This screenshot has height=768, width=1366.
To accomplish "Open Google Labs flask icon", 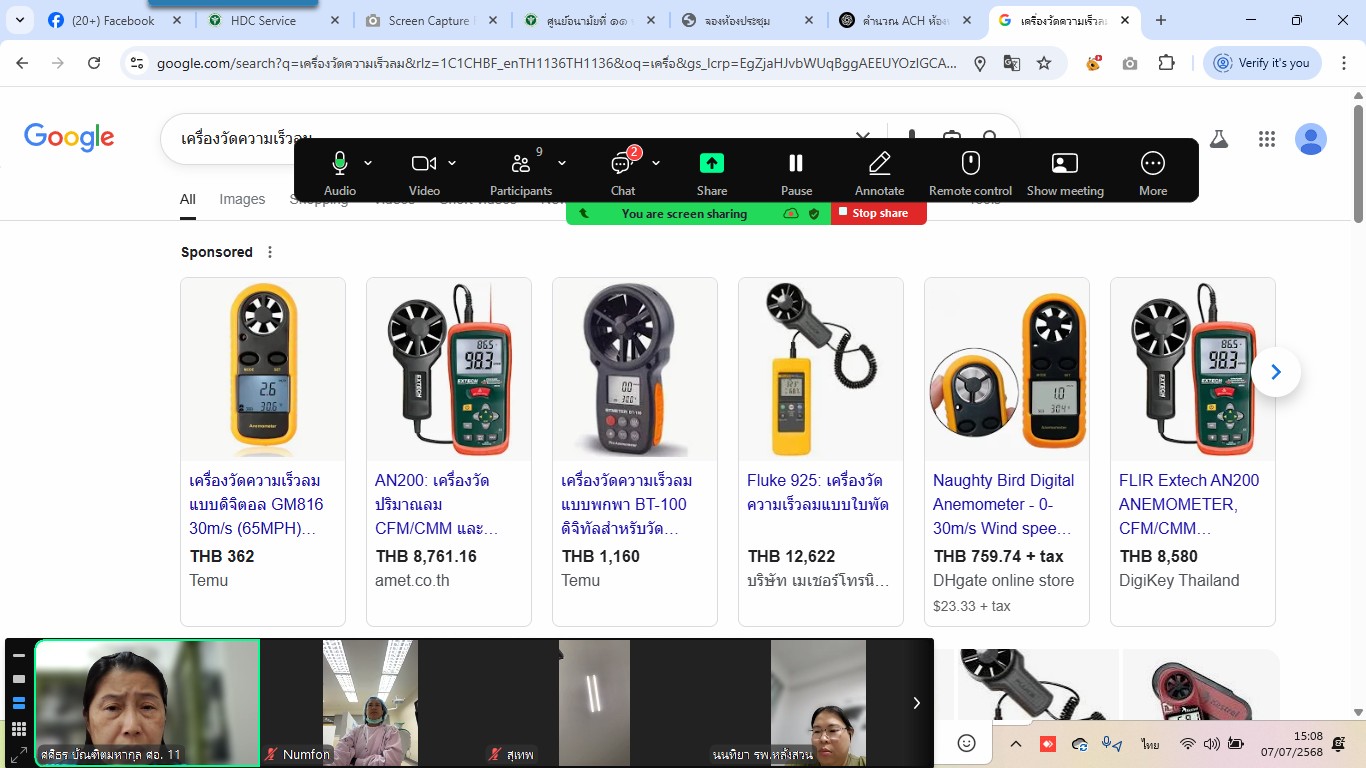I will tap(1218, 139).
